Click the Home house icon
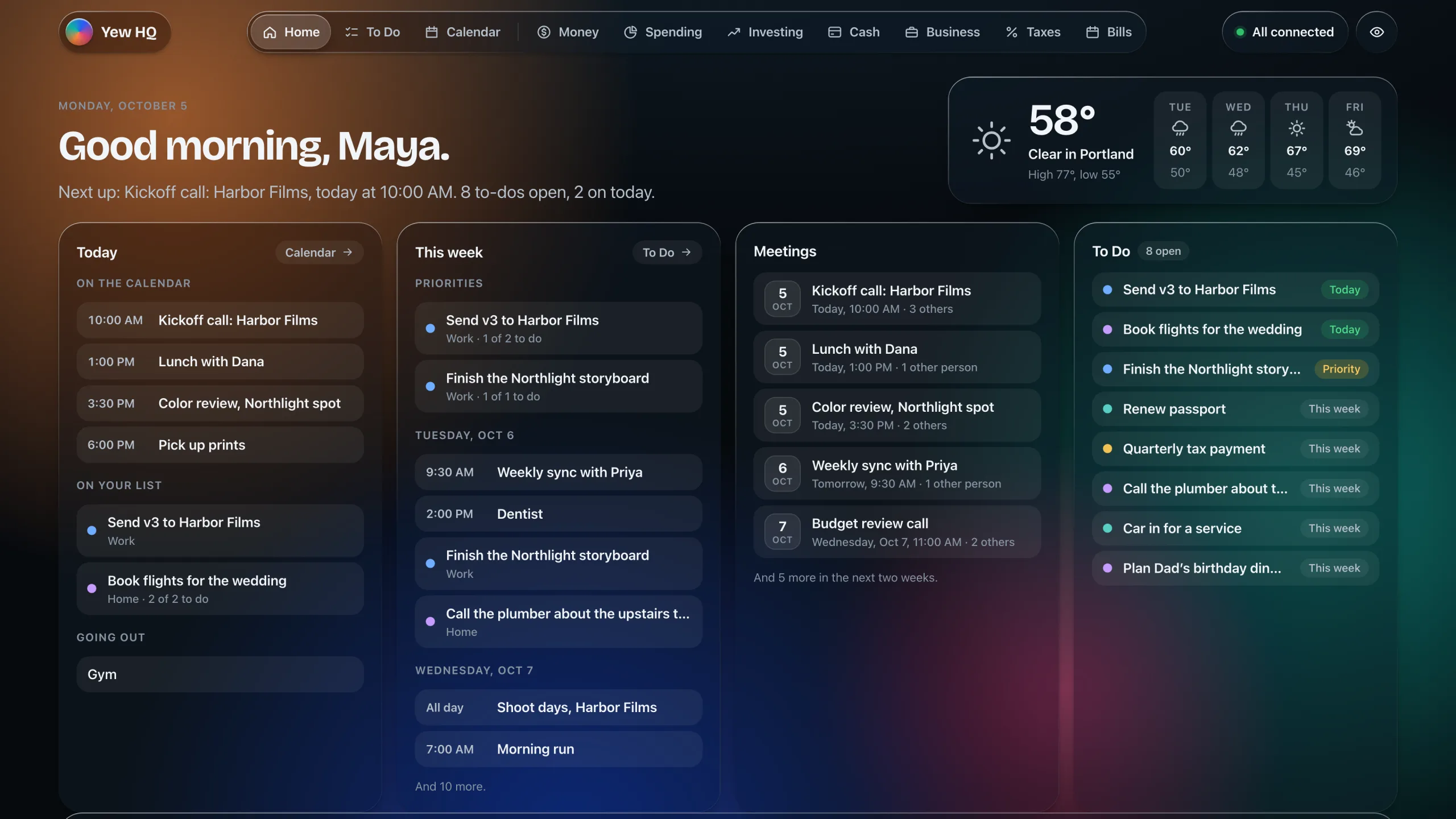Screen dimensions: 1456x819 pyautogui.click(x=270, y=32)
